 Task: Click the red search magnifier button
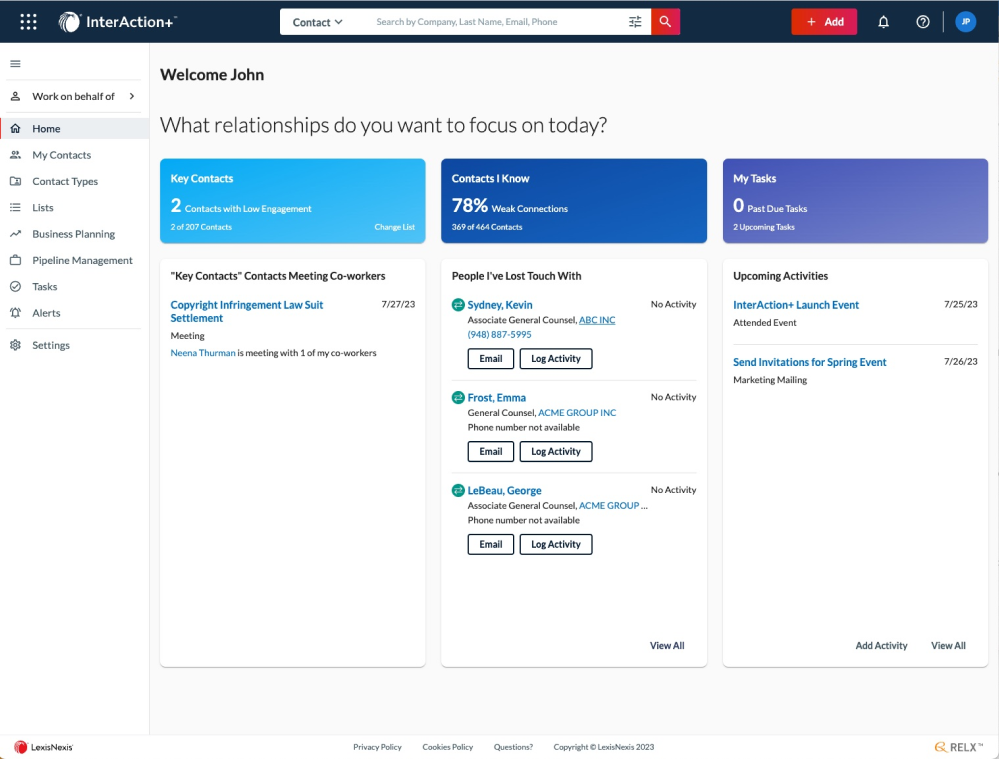click(665, 22)
